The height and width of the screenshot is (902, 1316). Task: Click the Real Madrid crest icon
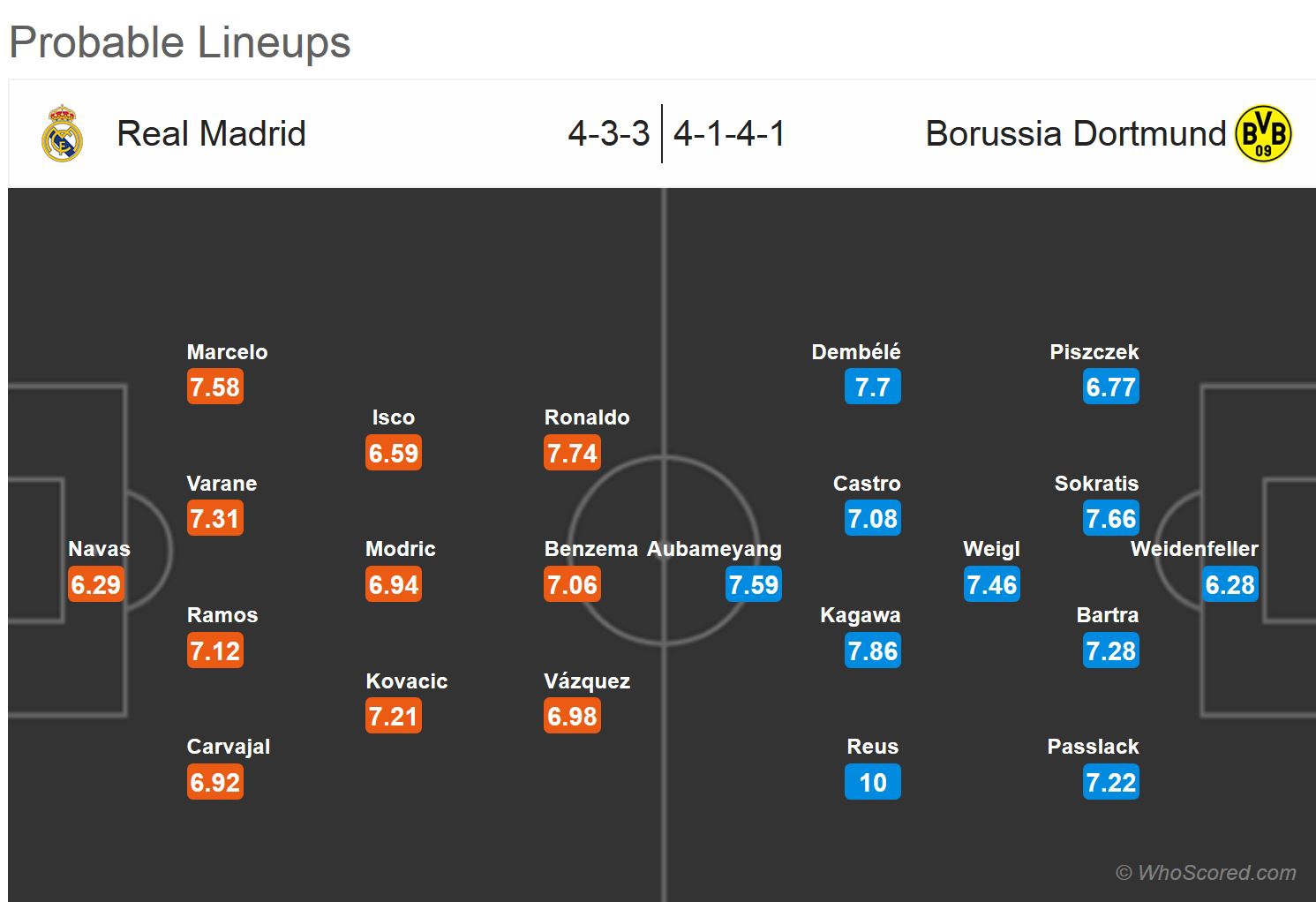coord(62,134)
